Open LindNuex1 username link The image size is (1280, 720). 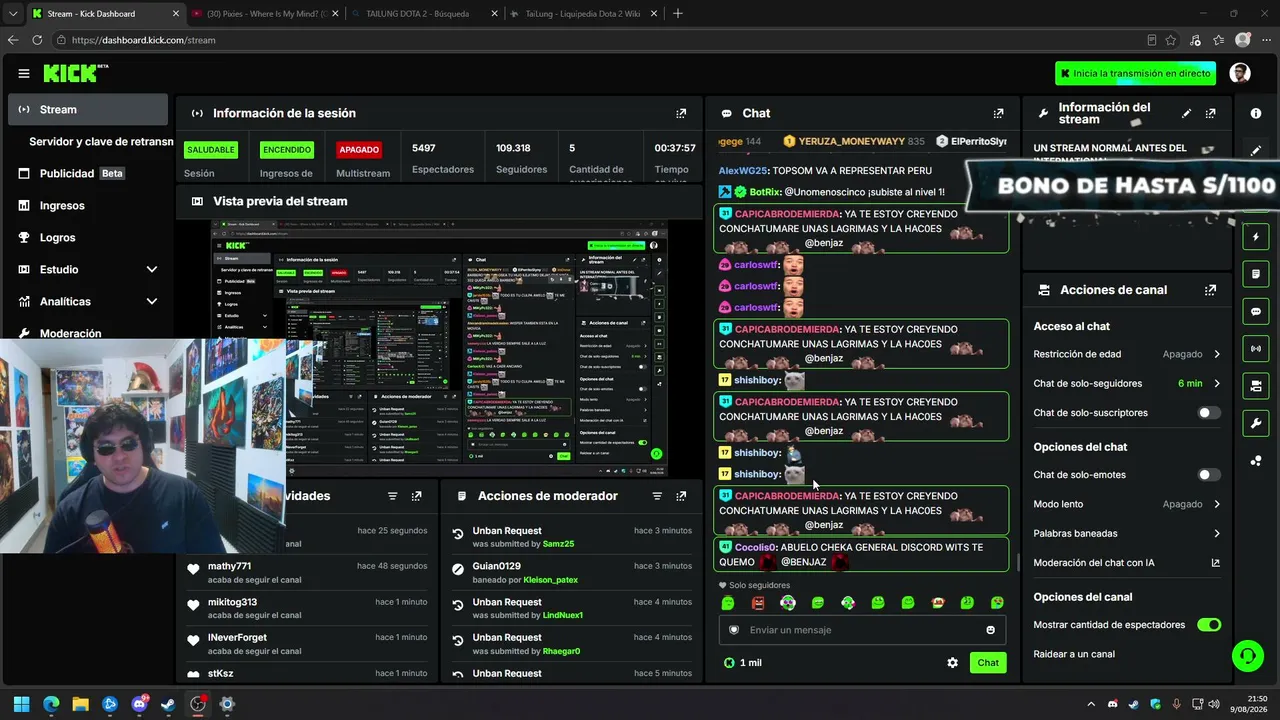click(x=562, y=616)
